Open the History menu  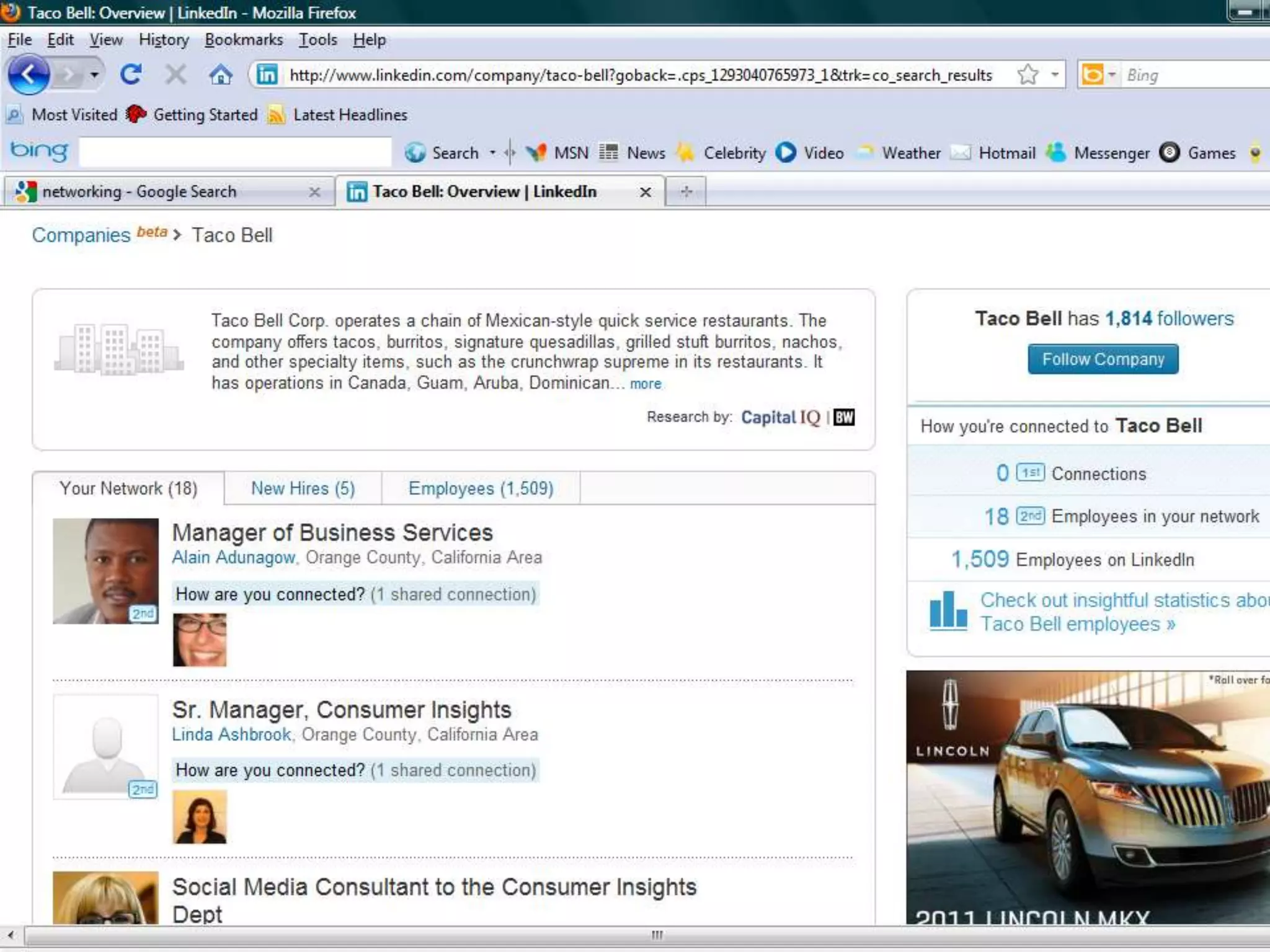(164, 40)
